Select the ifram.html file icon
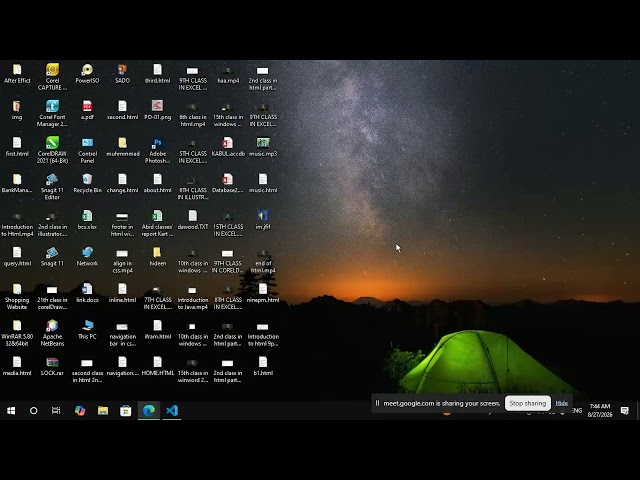 [158, 330]
